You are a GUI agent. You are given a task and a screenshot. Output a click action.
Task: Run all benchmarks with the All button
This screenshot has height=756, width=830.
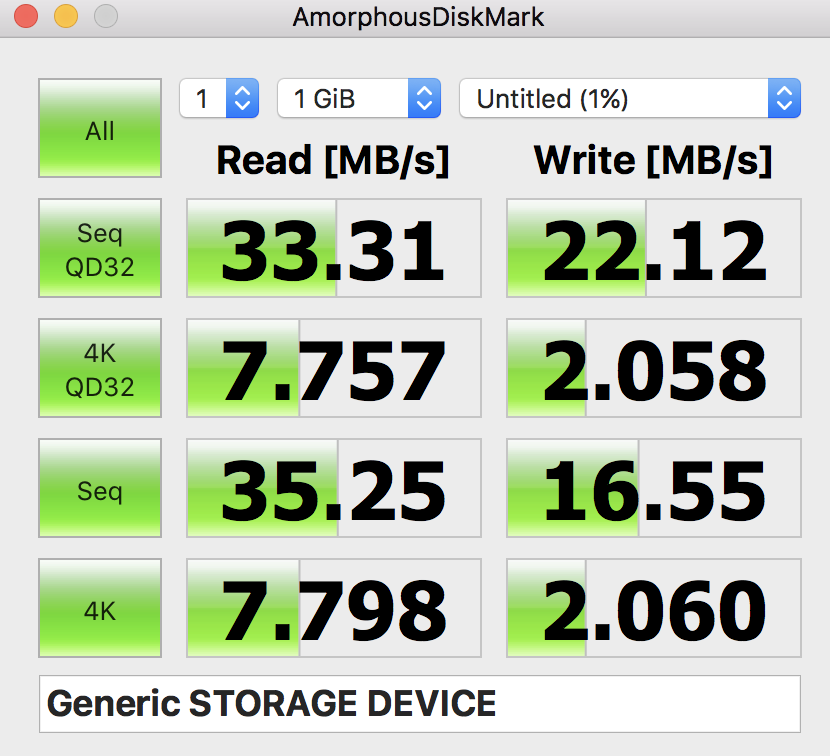(100, 128)
